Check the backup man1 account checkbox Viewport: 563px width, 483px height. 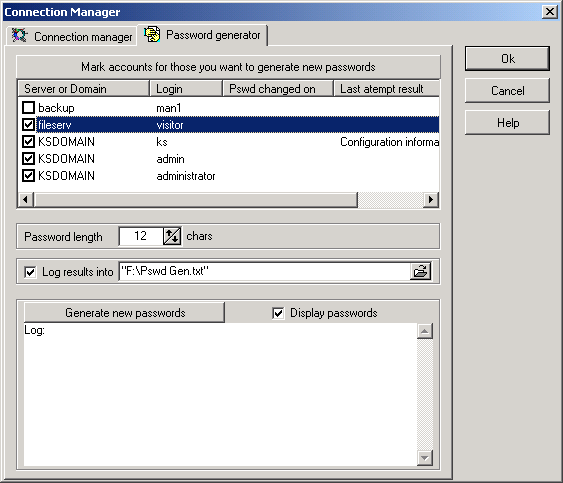28,107
